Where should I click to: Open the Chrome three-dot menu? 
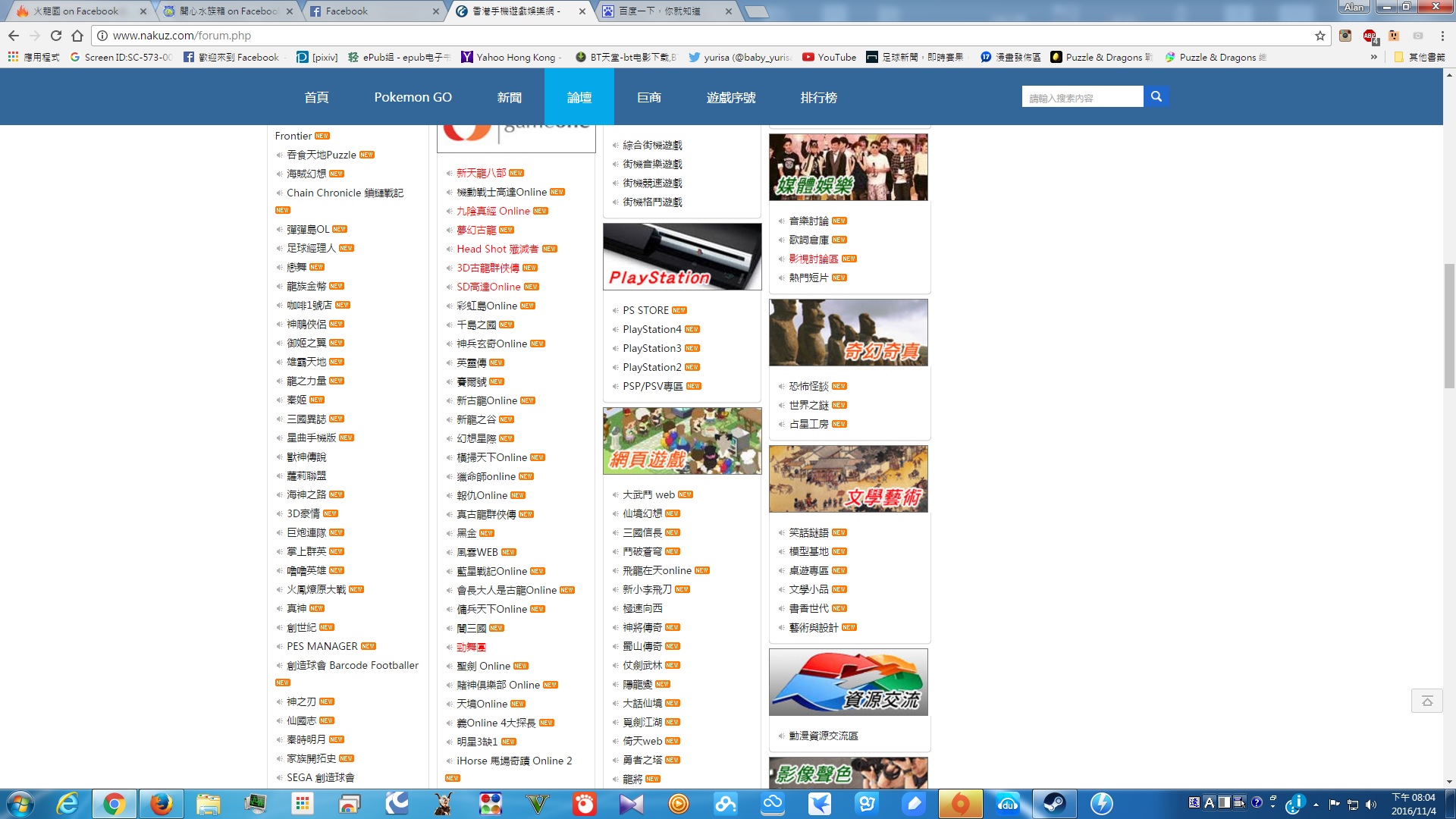click(x=1442, y=36)
